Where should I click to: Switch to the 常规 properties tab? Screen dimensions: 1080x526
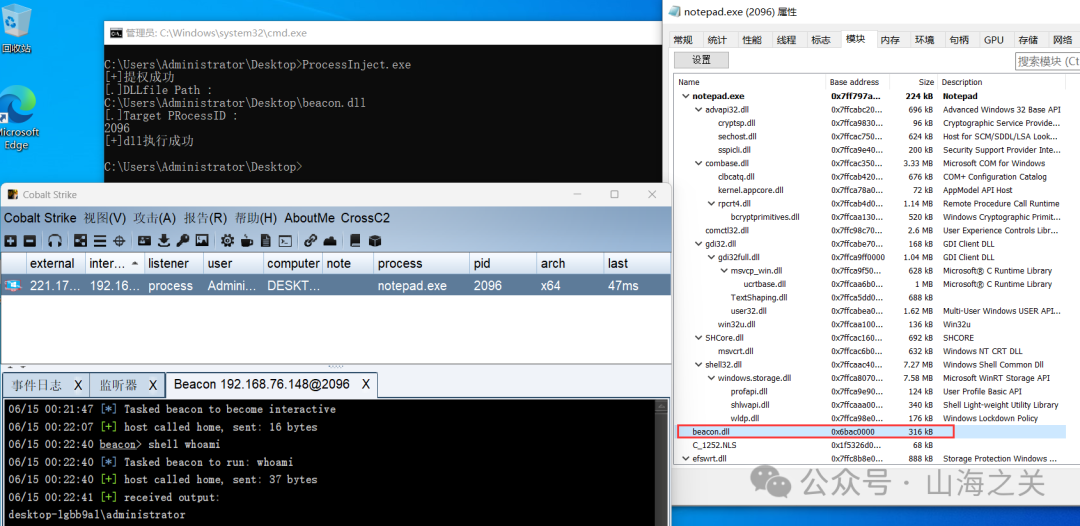683,40
